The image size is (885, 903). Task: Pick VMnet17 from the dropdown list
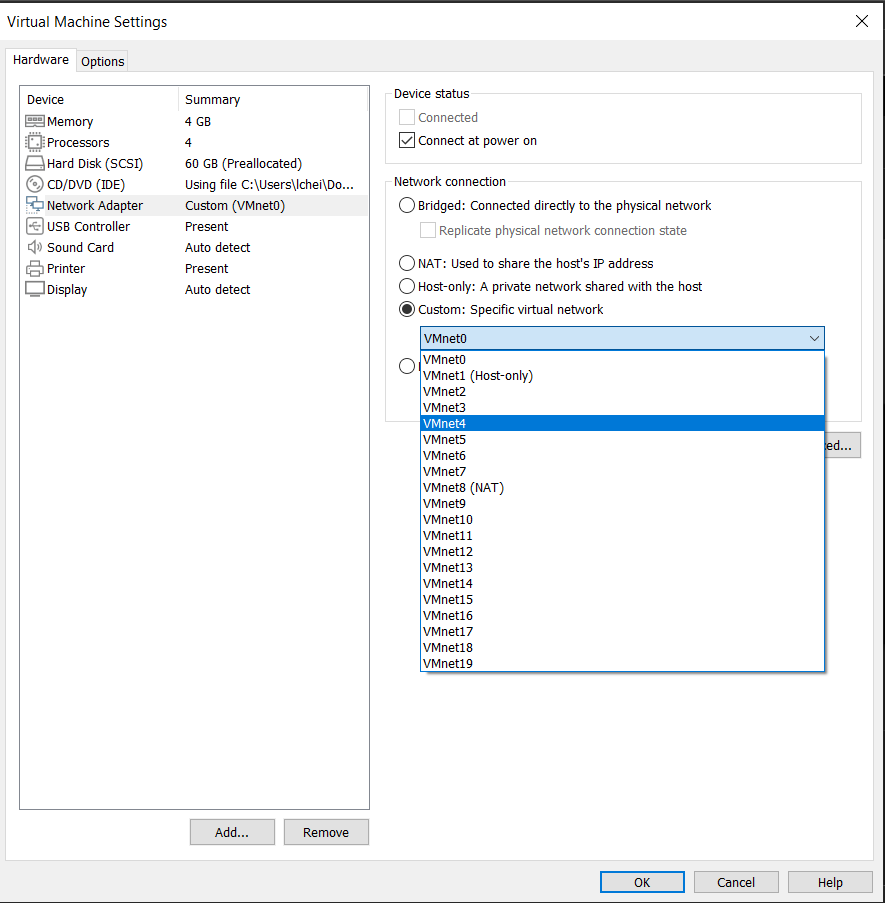click(x=622, y=632)
